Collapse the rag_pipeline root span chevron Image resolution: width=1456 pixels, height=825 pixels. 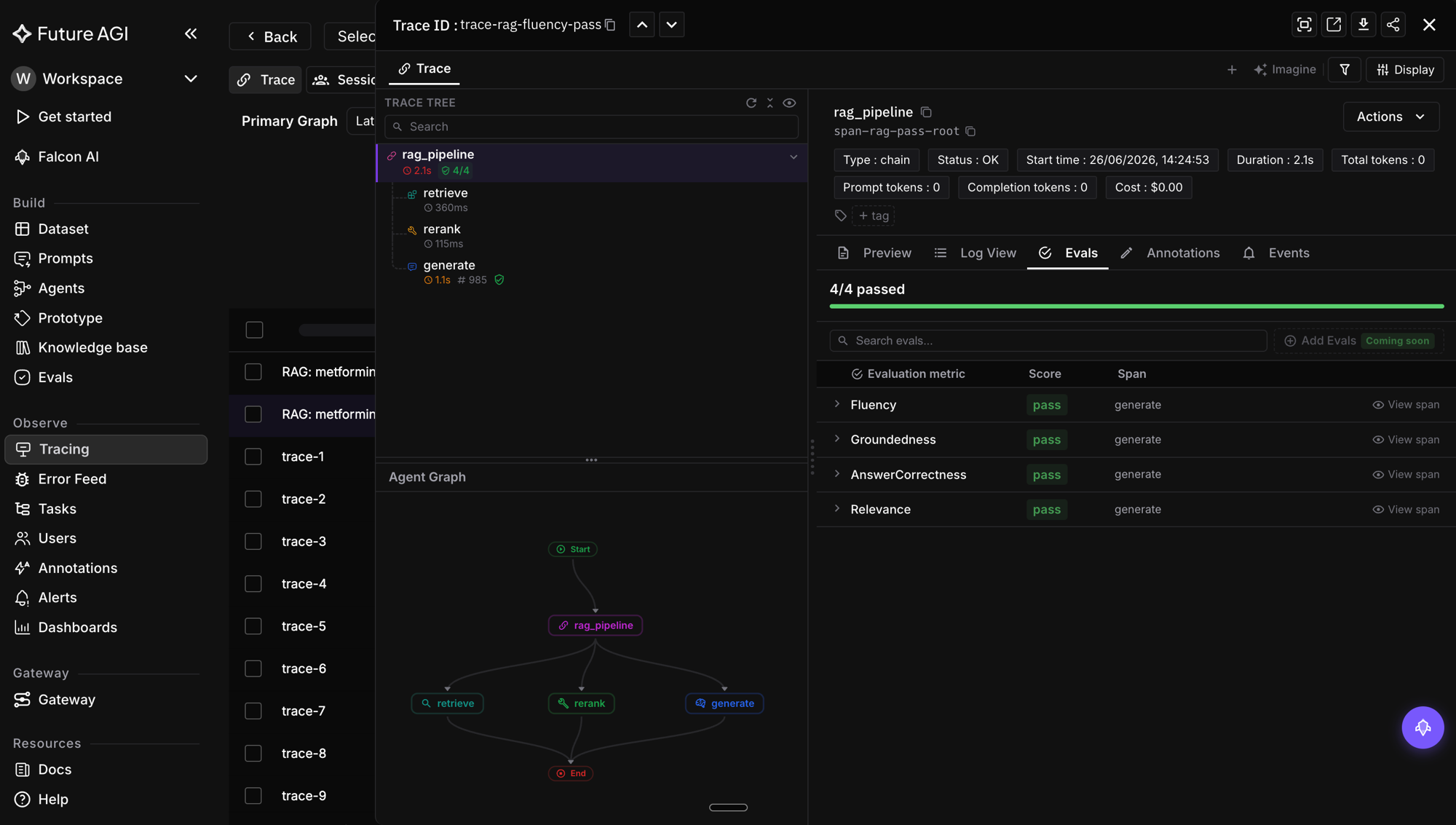pos(794,157)
